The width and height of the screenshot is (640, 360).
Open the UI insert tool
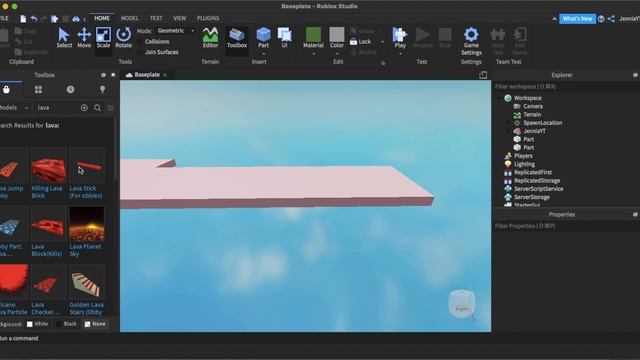284,37
